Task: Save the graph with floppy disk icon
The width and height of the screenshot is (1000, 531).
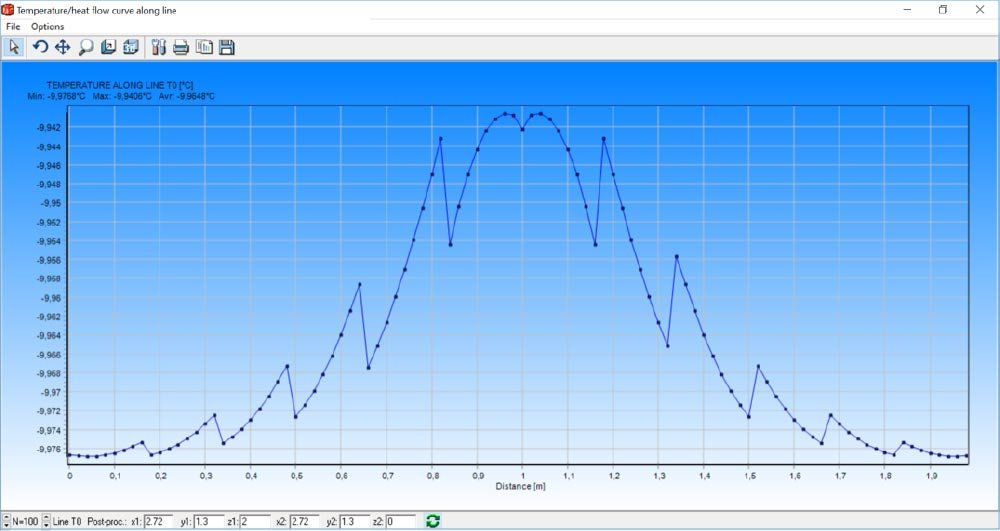Action: click(x=227, y=47)
